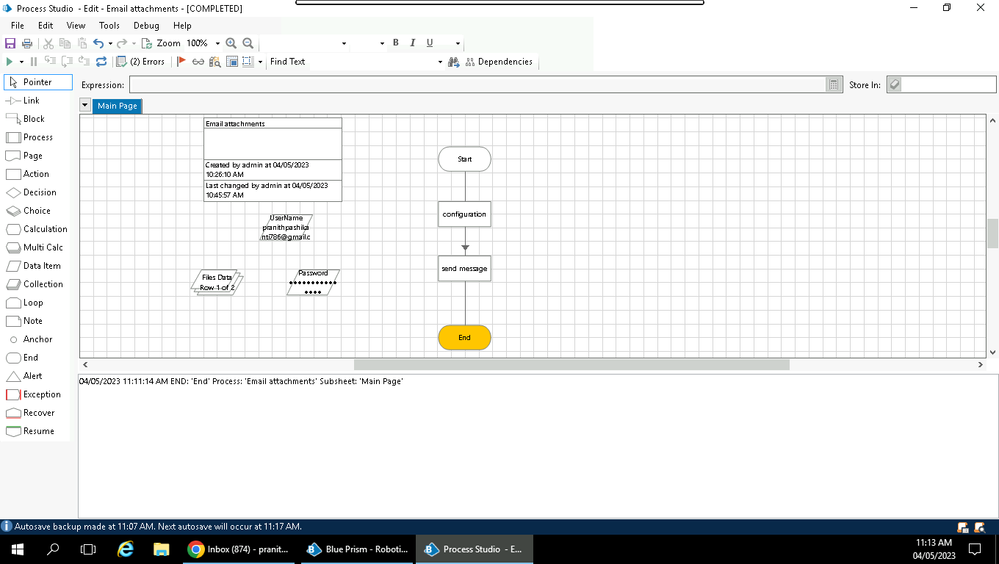
Task: Open the page list dropdown beside Main Page
Action: tap(85, 106)
